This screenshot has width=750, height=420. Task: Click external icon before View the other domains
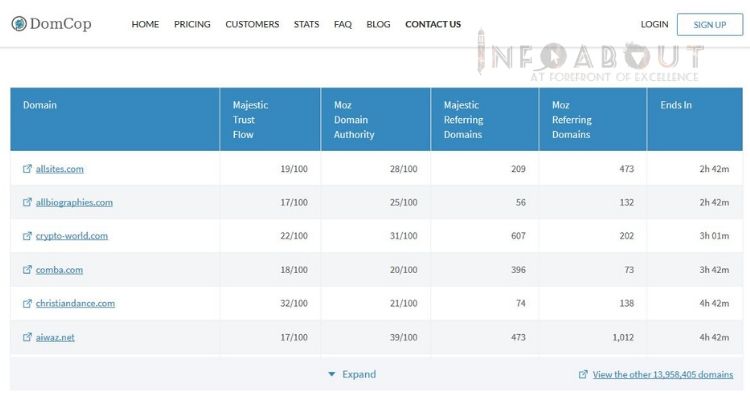pos(583,374)
